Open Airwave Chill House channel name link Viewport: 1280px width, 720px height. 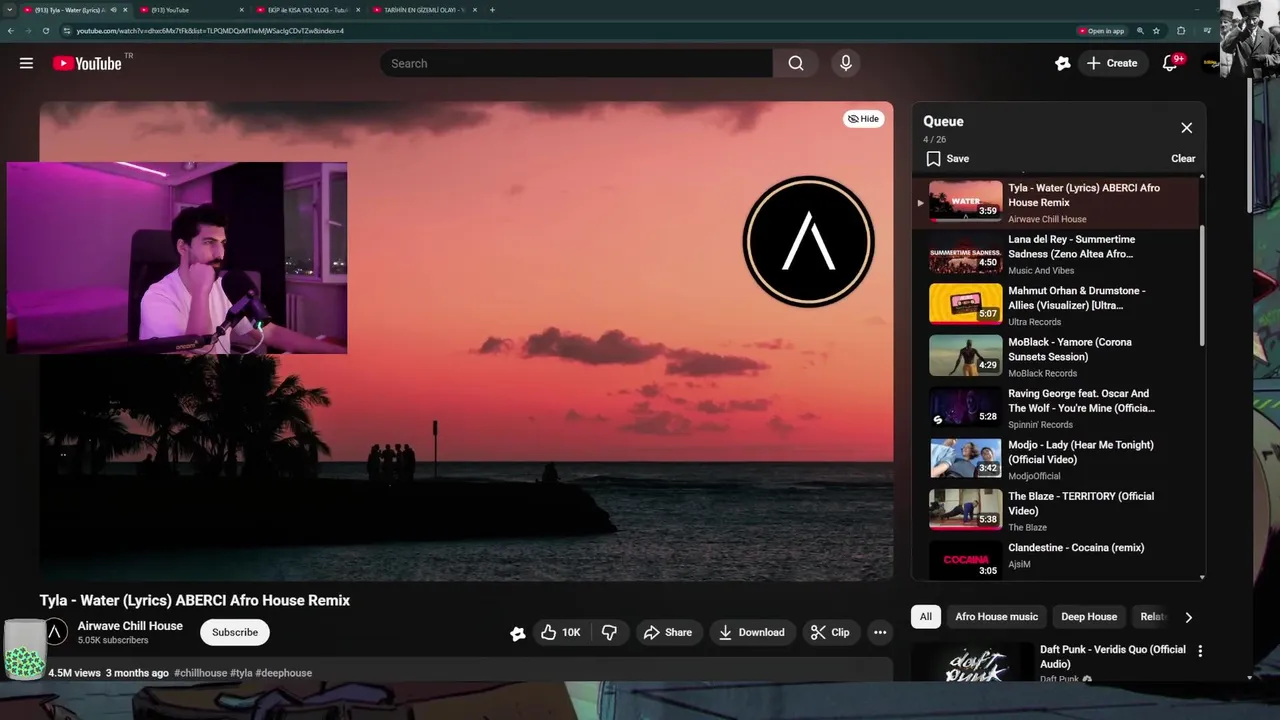[x=130, y=626]
